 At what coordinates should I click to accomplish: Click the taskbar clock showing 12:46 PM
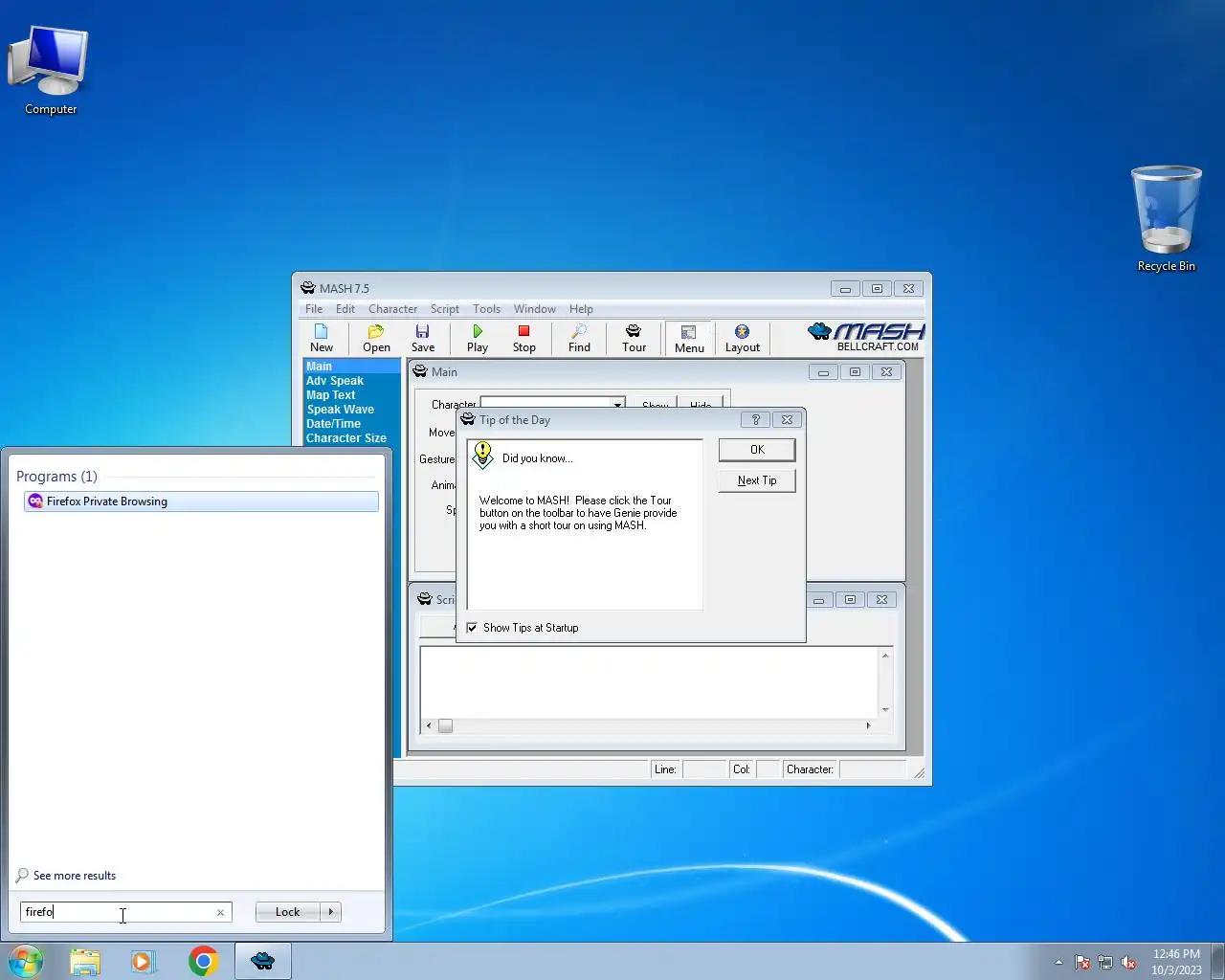pyautogui.click(x=1176, y=962)
